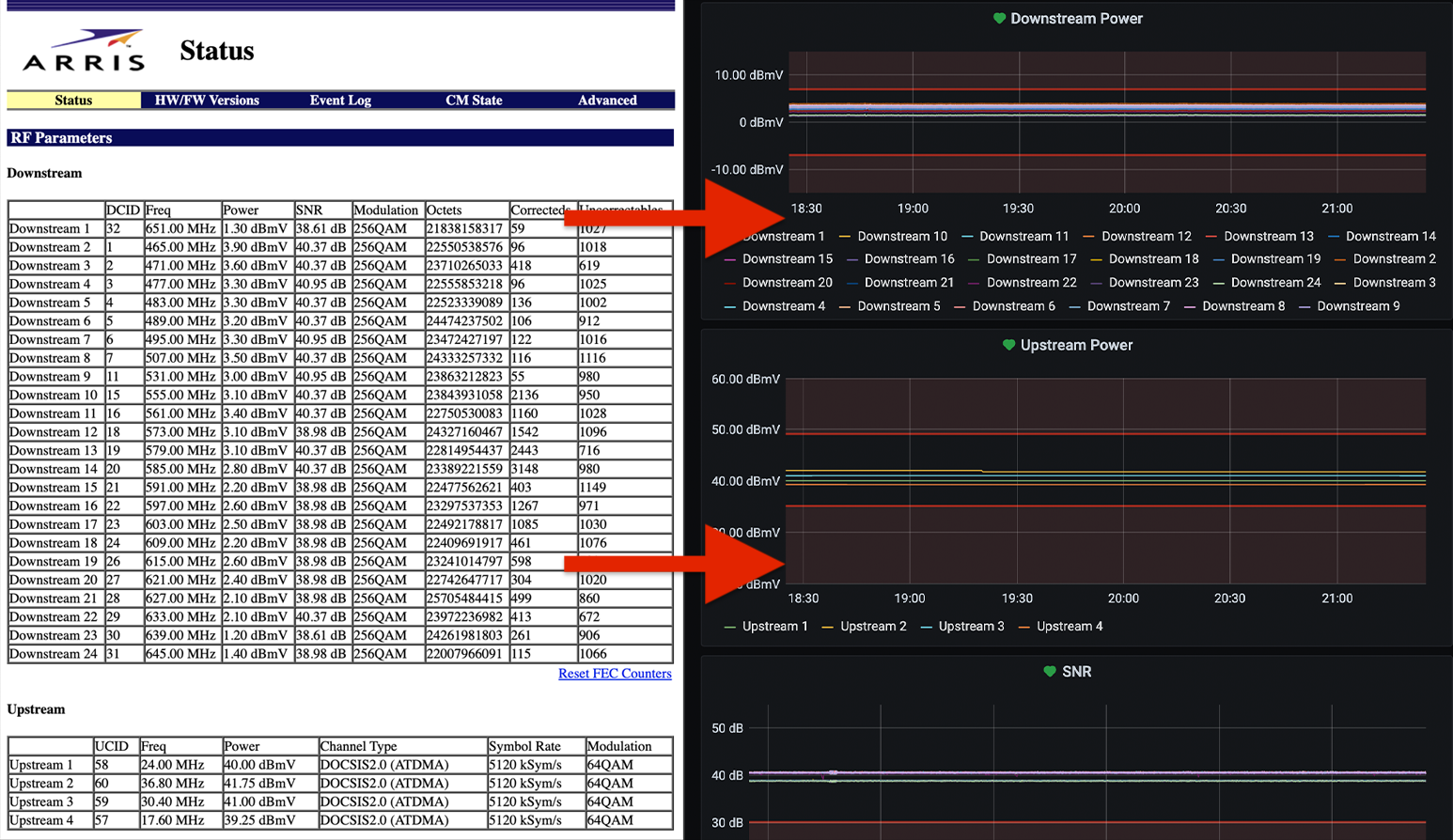Open the HW/FW Versions tab
The height and width of the screenshot is (840, 1453).
coord(207,100)
